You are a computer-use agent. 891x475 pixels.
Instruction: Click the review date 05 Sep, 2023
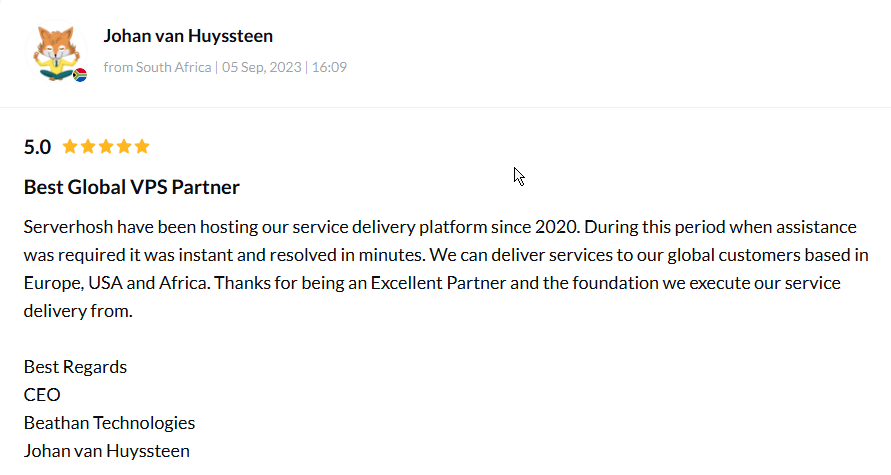pyautogui.click(x=261, y=68)
